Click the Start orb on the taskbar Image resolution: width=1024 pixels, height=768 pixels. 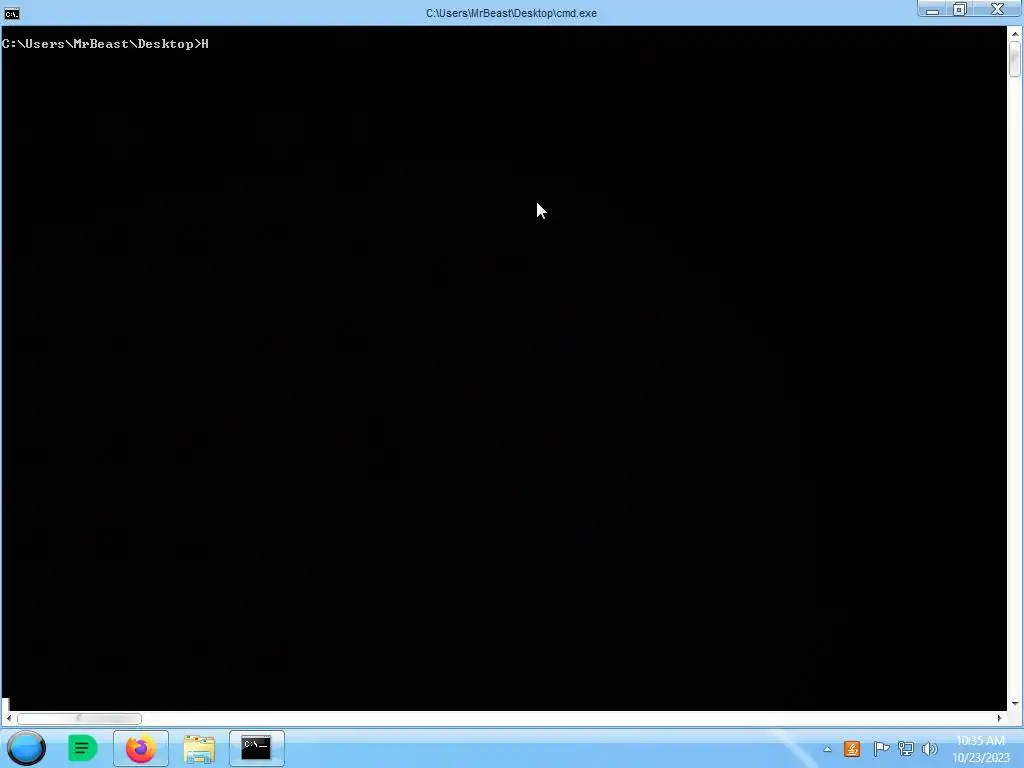coord(26,748)
